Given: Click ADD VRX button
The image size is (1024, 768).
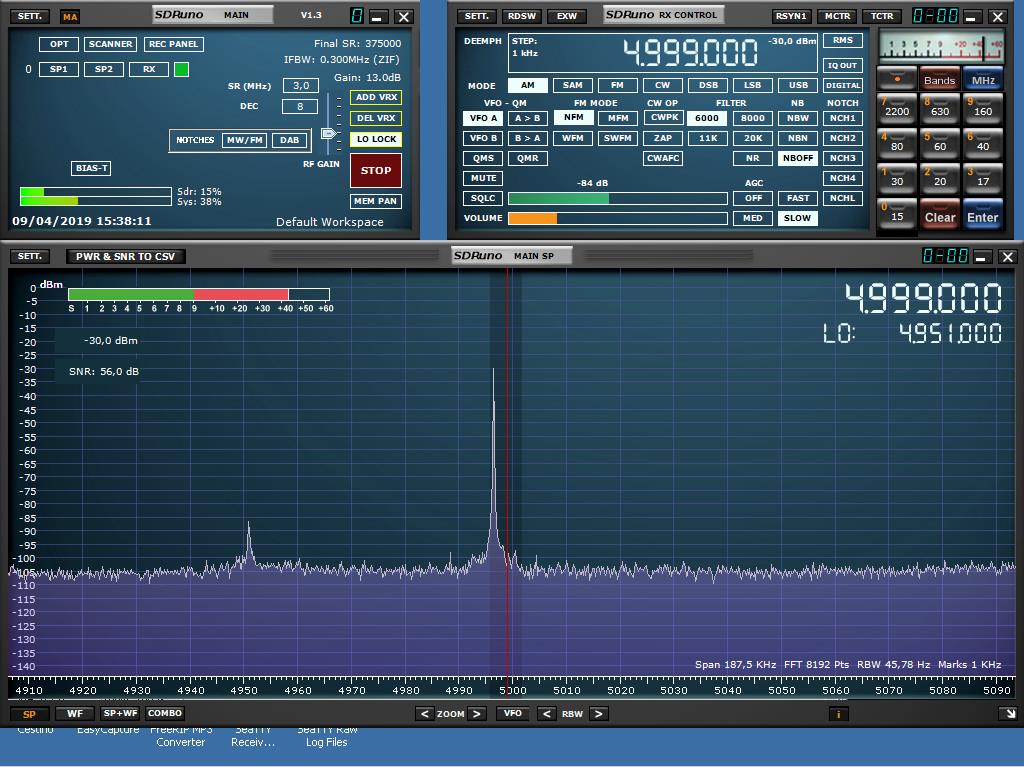Looking at the screenshot, I should pos(376,97).
